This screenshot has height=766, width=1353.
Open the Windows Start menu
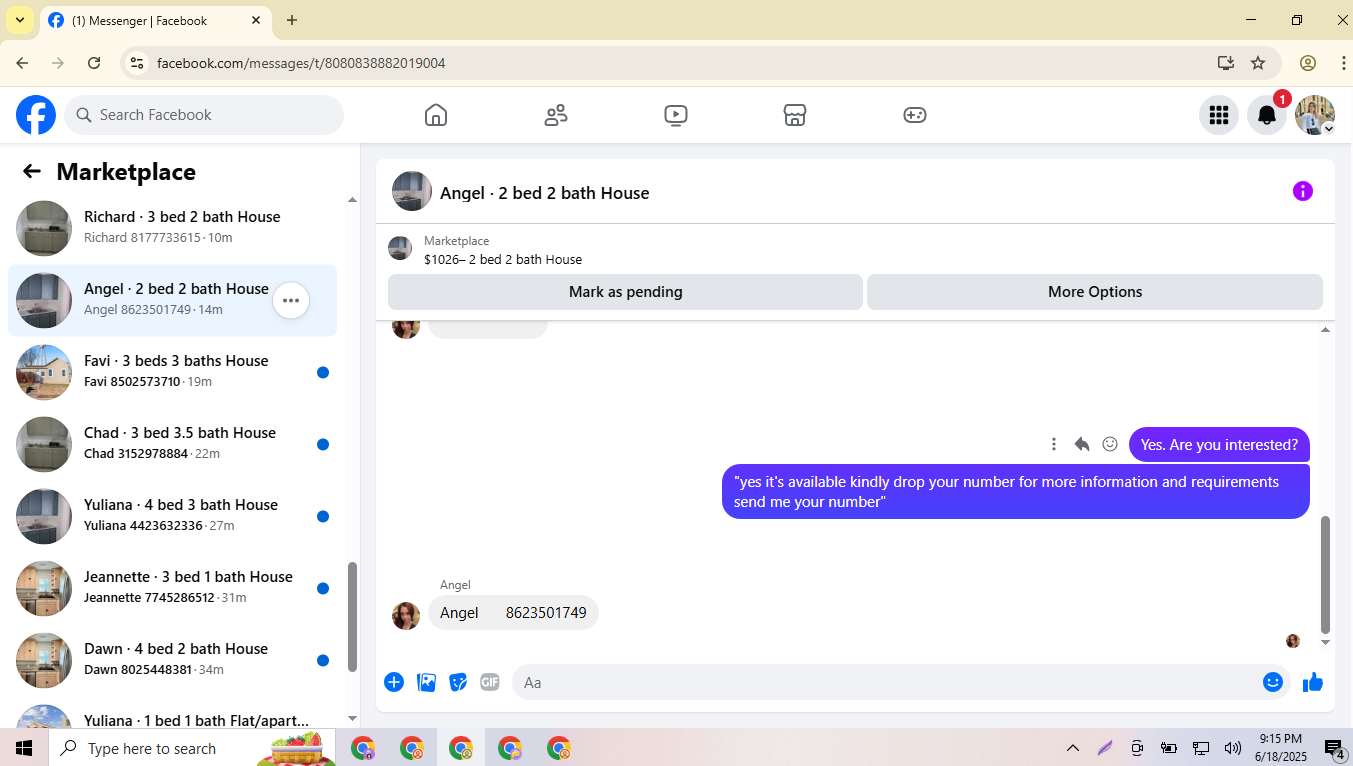click(24, 748)
